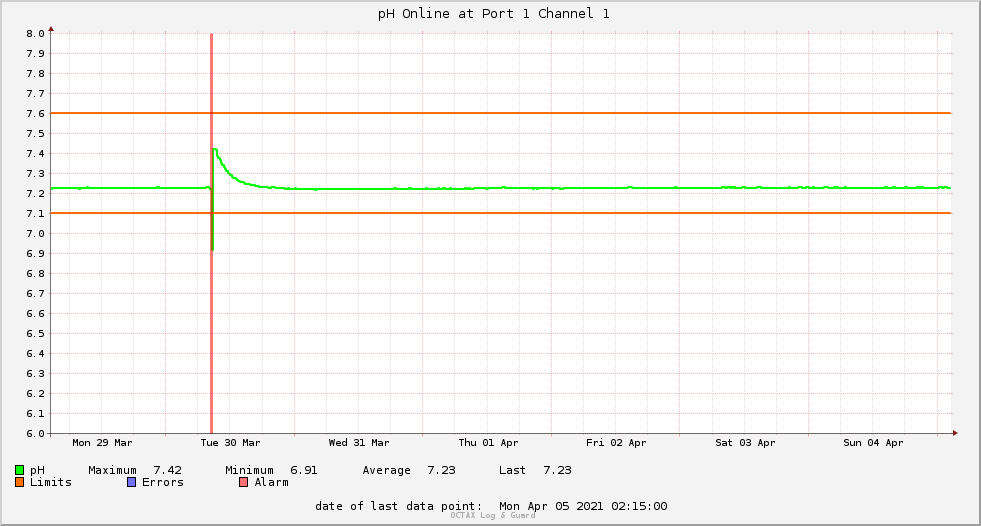The width and height of the screenshot is (981, 526).
Task: Click the 7.1 y-axis label
Action: pyautogui.click(x=36, y=214)
